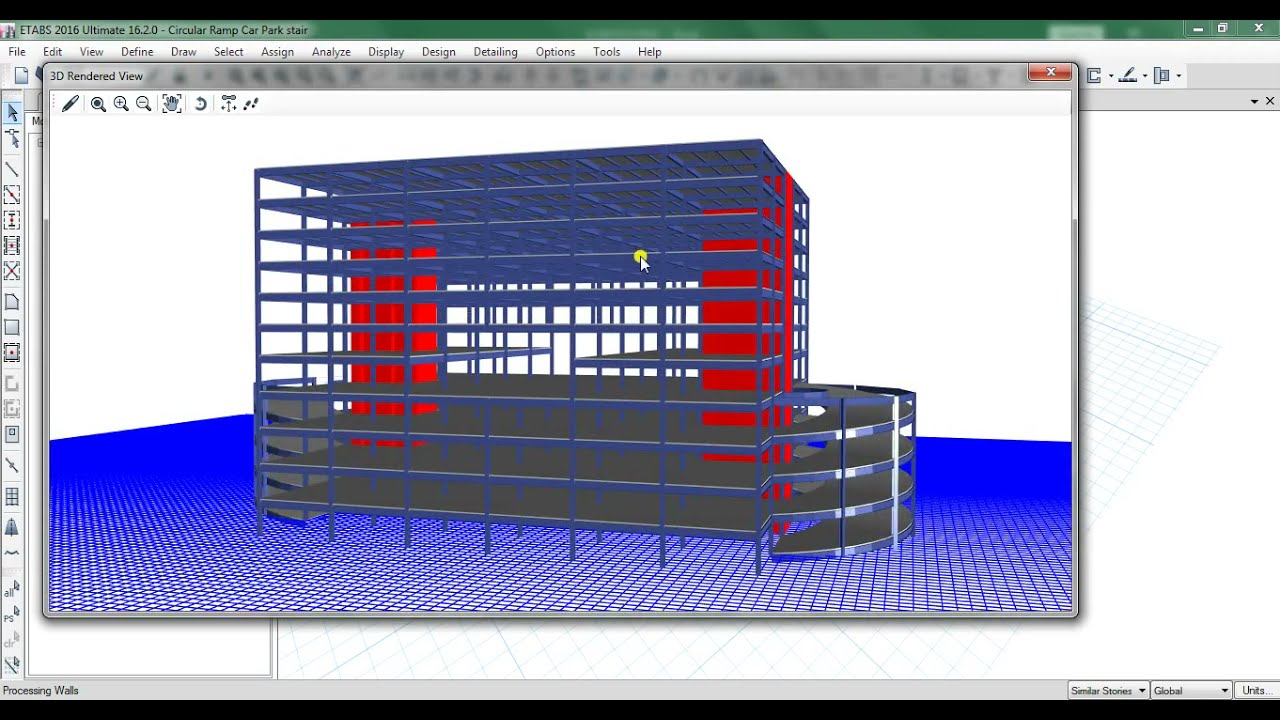Click the zoom out magnifier icon
The image size is (1280, 720).
click(x=143, y=104)
